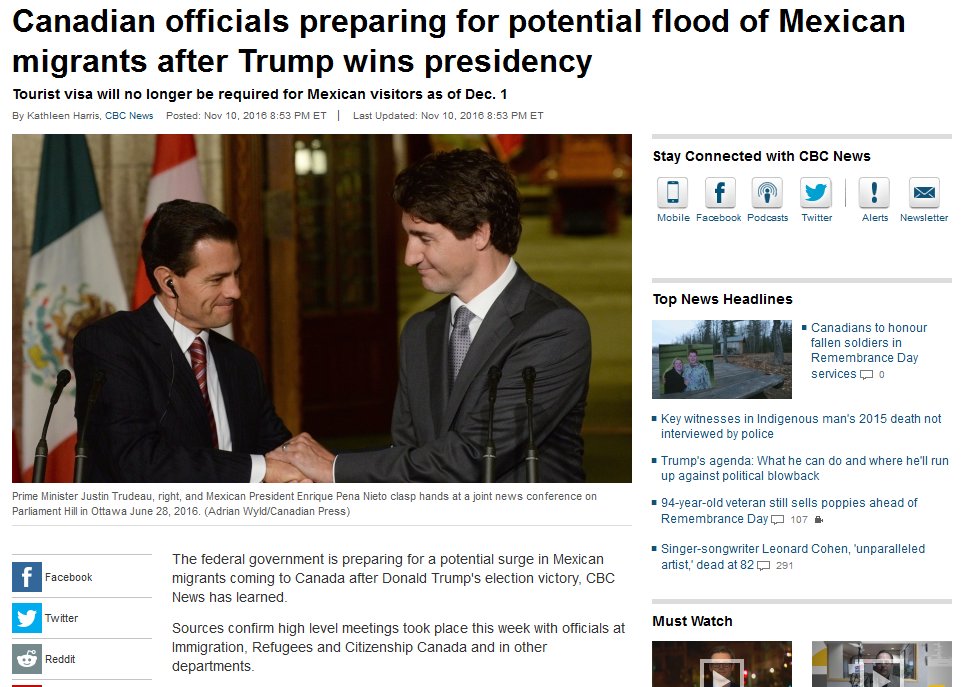Click the Trudeau and Pena Nieto photo
Viewport: 968px width, 687px height.
click(322, 308)
